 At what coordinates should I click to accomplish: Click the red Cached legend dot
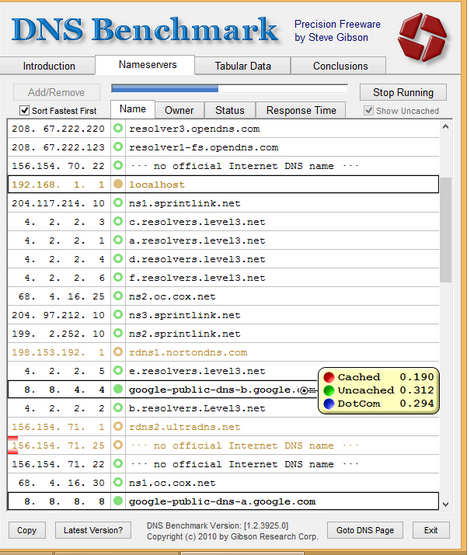tap(329, 377)
